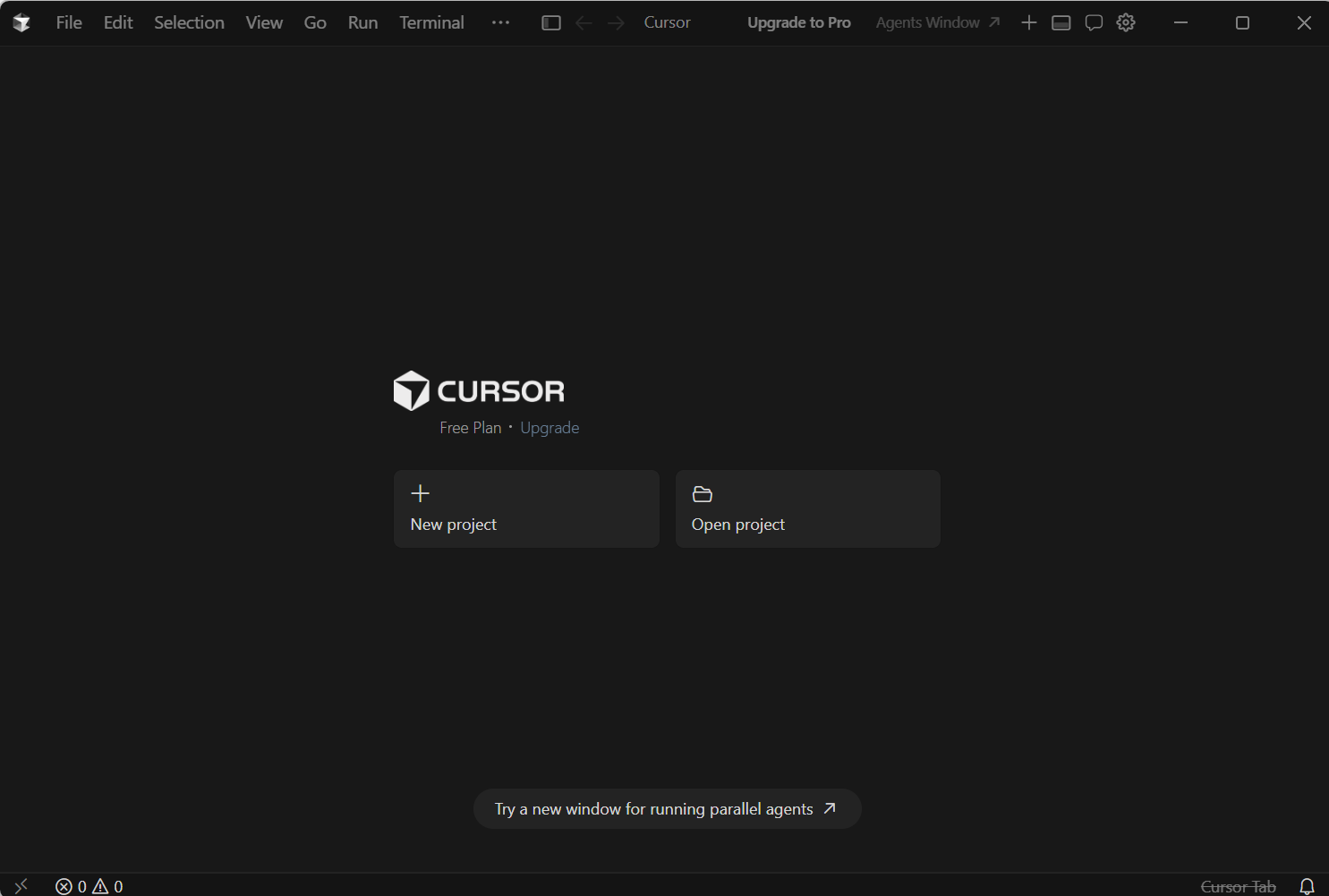Go forward with the right arrow
Viewport: 1329px width, 896px height.
pos(616,23)
